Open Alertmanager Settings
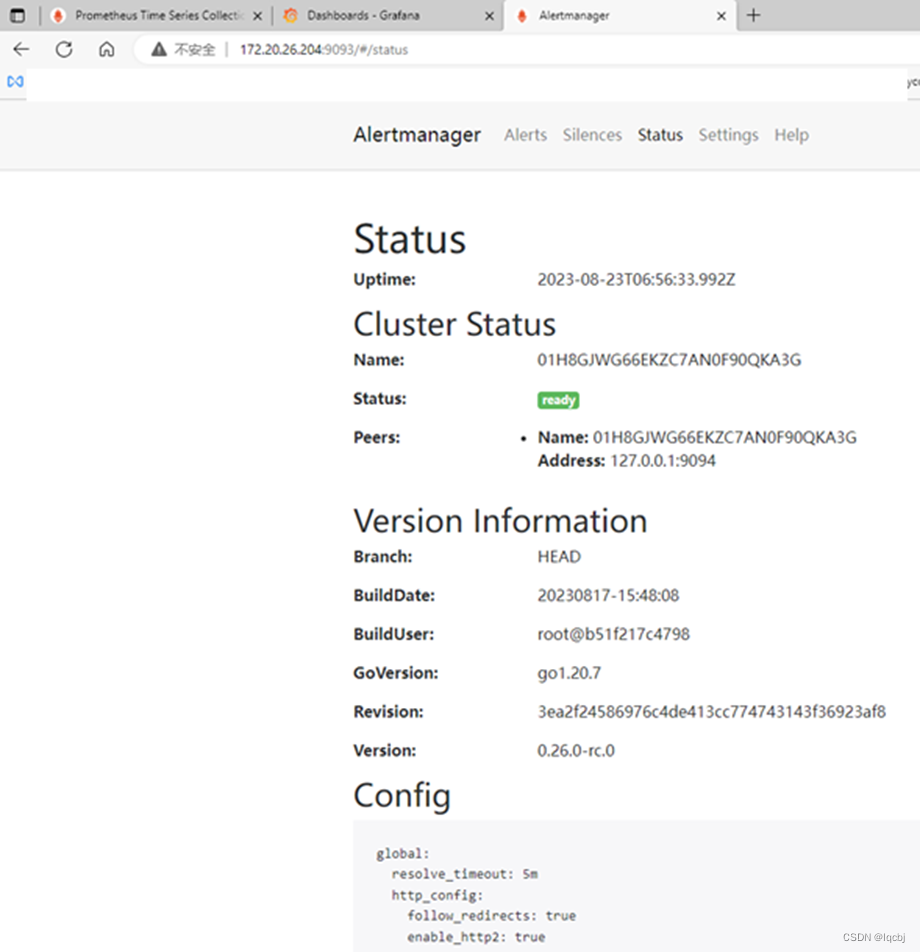 pos(728,135)
